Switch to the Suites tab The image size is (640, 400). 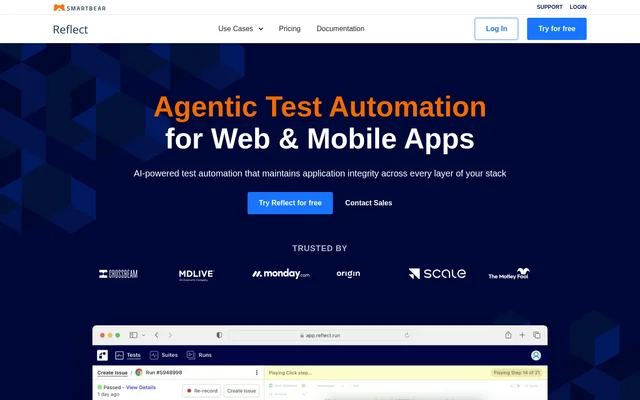pos(164,355)
